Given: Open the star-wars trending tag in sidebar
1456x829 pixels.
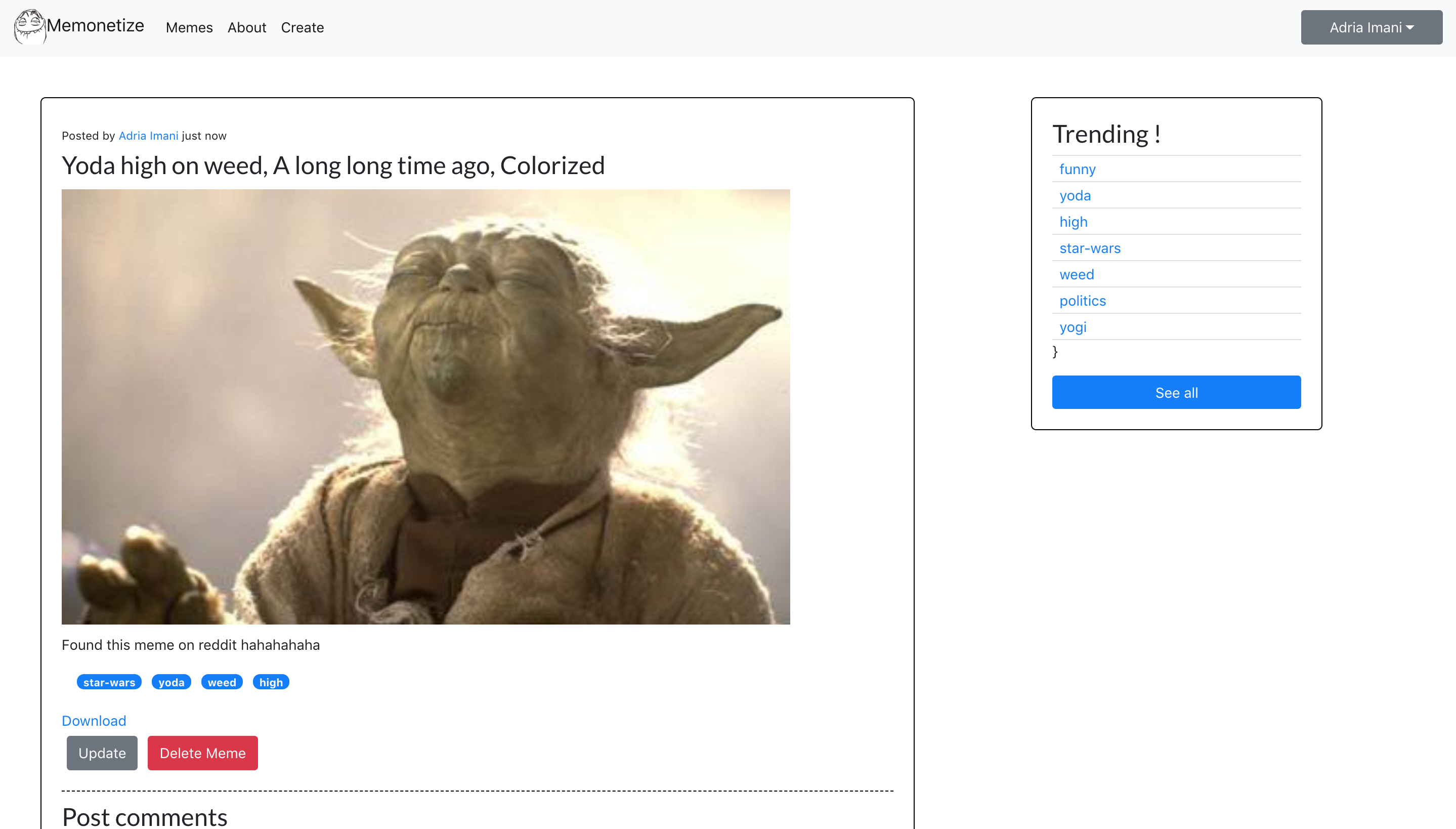Looking at the screenshot, I should pos(1090,247).
